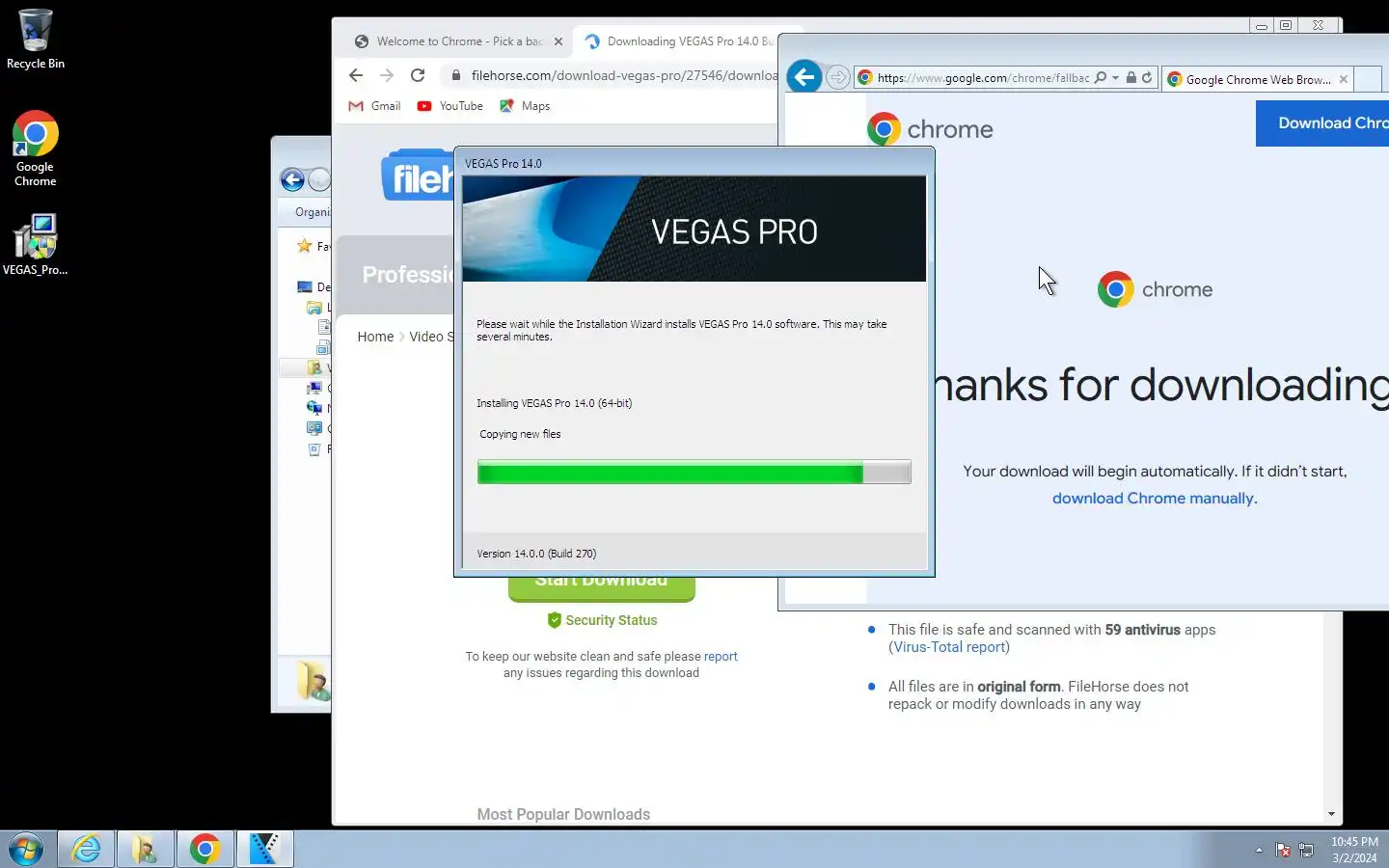
Task: Click Internet Explorer's forward button
Action: [x=838, y=77]
